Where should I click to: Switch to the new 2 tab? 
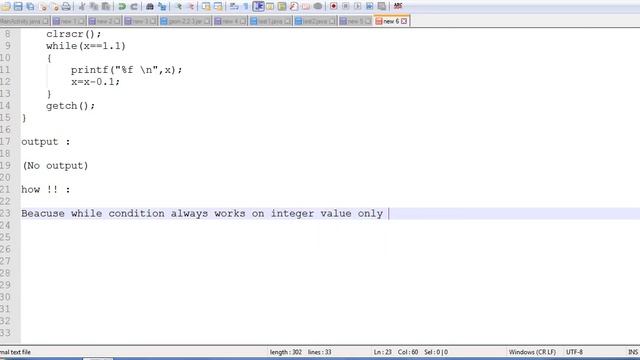click(x=104, y=21)
